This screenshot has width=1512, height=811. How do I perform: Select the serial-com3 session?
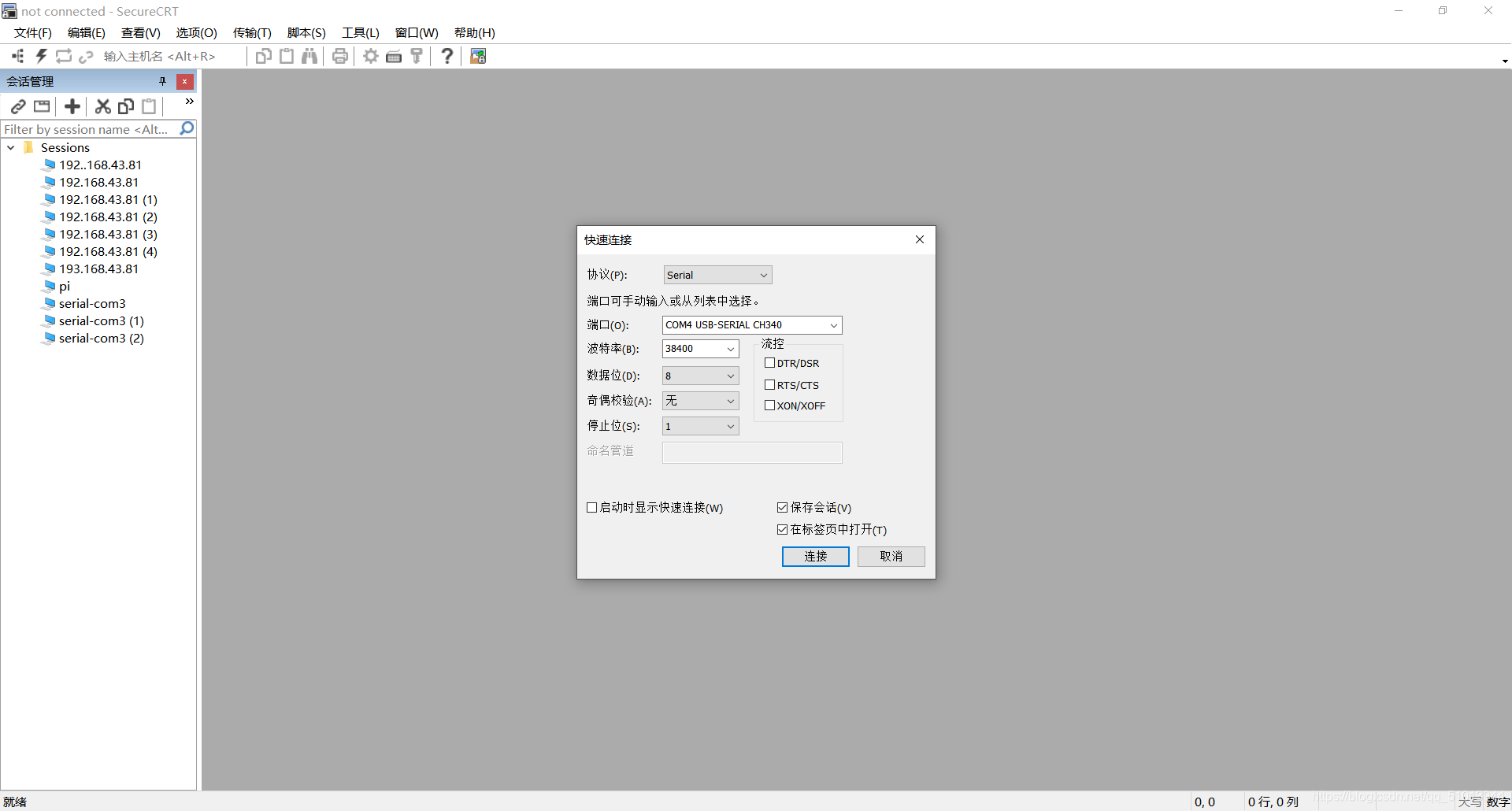[x=92, y=303]
